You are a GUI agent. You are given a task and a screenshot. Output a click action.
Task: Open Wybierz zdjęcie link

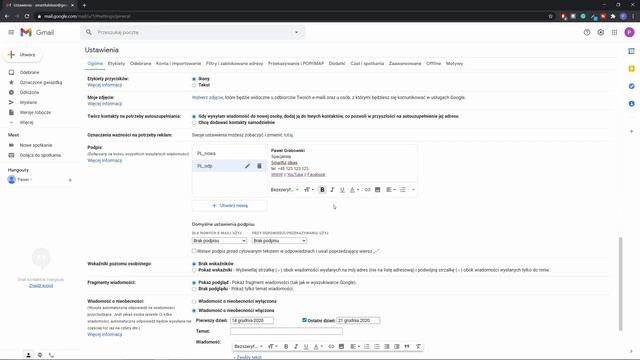tap(207, 98)
